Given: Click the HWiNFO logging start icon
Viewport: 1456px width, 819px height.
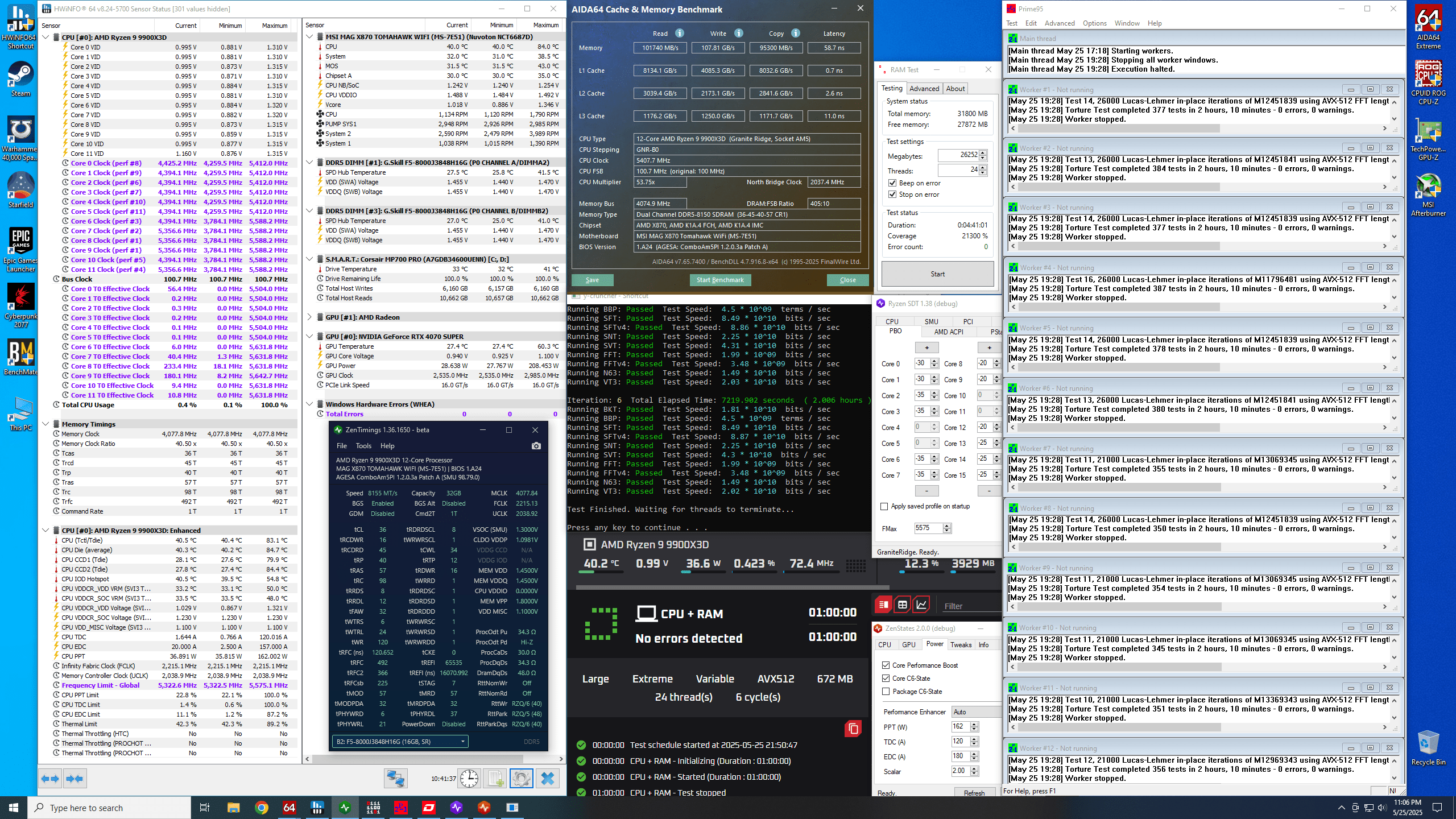Looking at the screenshot, I should [x=494, y=778].
